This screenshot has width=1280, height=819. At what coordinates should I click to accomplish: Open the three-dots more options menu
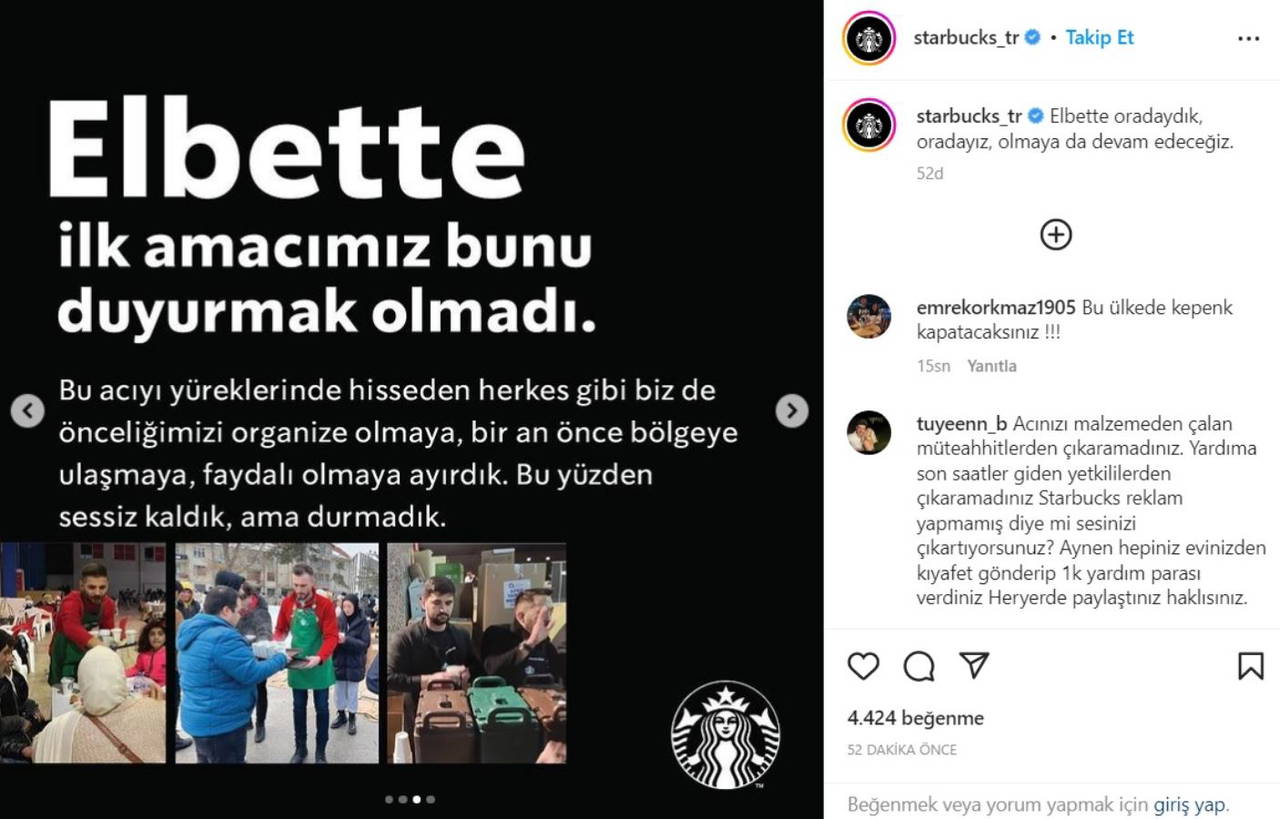click(x=1249, y=38)
